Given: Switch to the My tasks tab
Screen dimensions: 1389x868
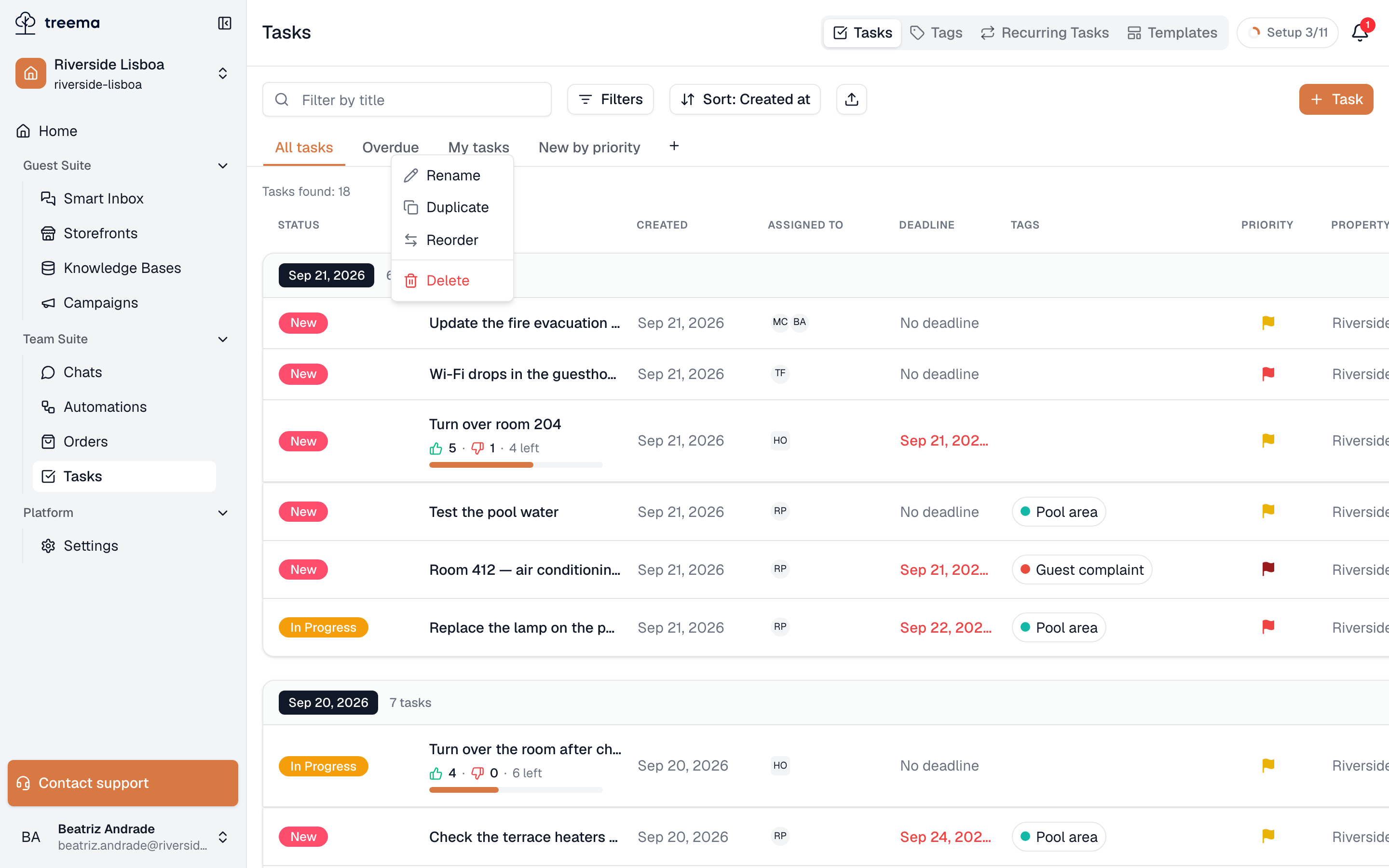Looking at the screenshot, I should pos(478,148).
